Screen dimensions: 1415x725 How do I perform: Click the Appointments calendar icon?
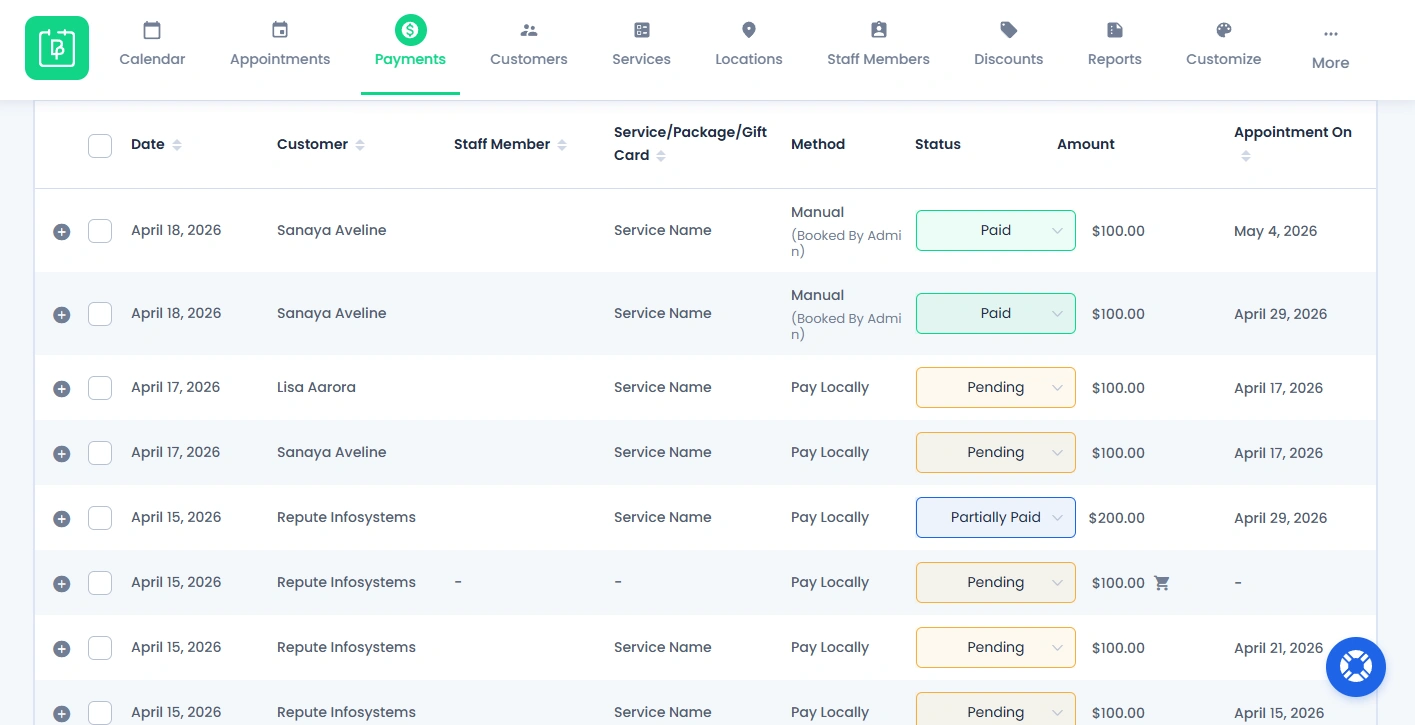coord(280,30)
